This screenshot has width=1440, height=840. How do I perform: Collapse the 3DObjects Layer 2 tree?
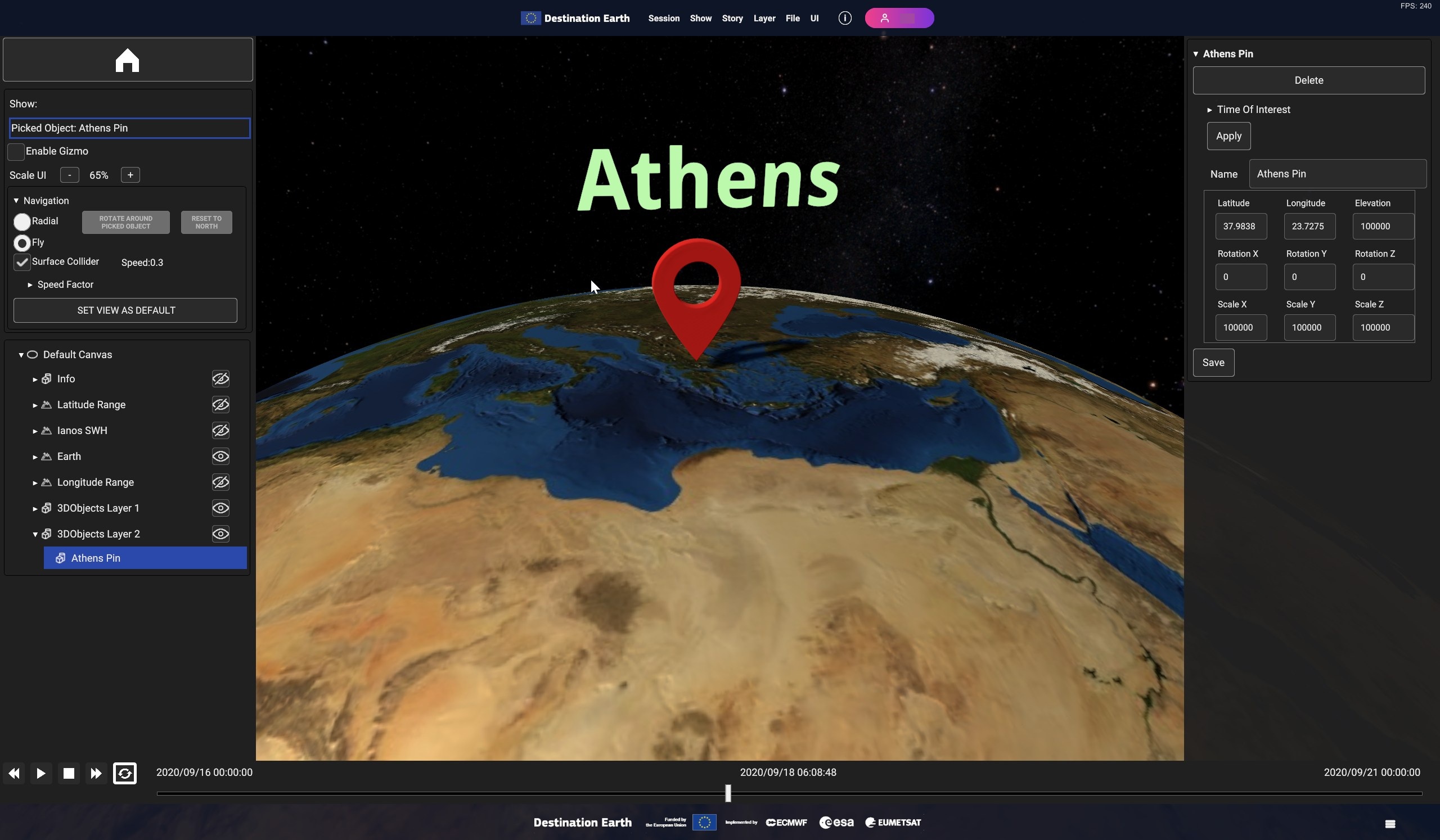(35, 535)
